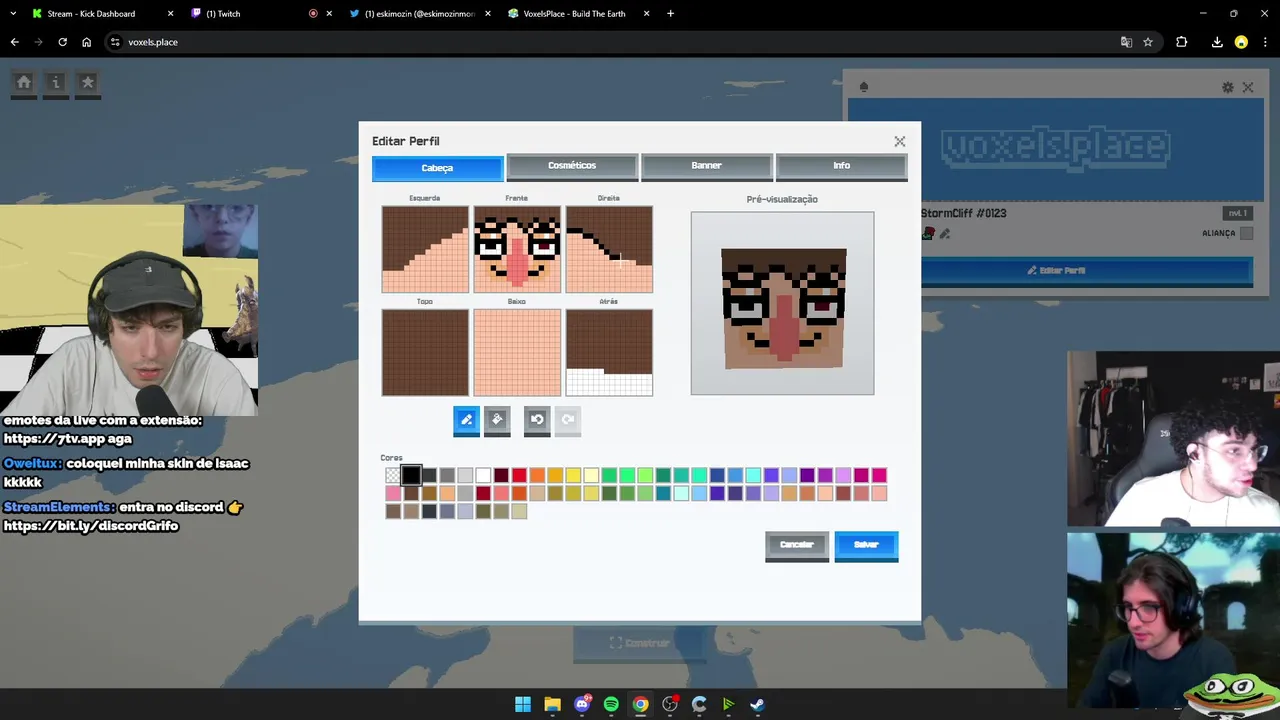
Task: Switch to the Cabeça tab
Action: pos(438,168)
